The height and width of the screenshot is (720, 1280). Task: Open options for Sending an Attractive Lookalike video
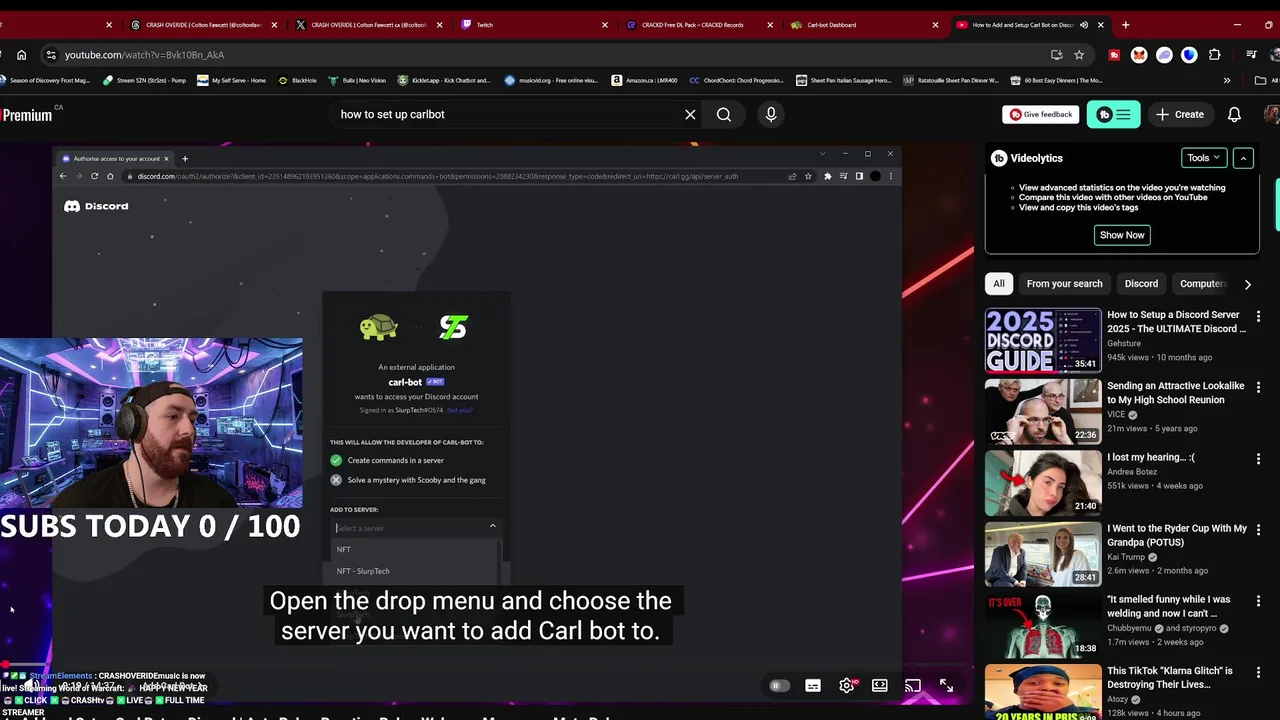pos(1258,387)
